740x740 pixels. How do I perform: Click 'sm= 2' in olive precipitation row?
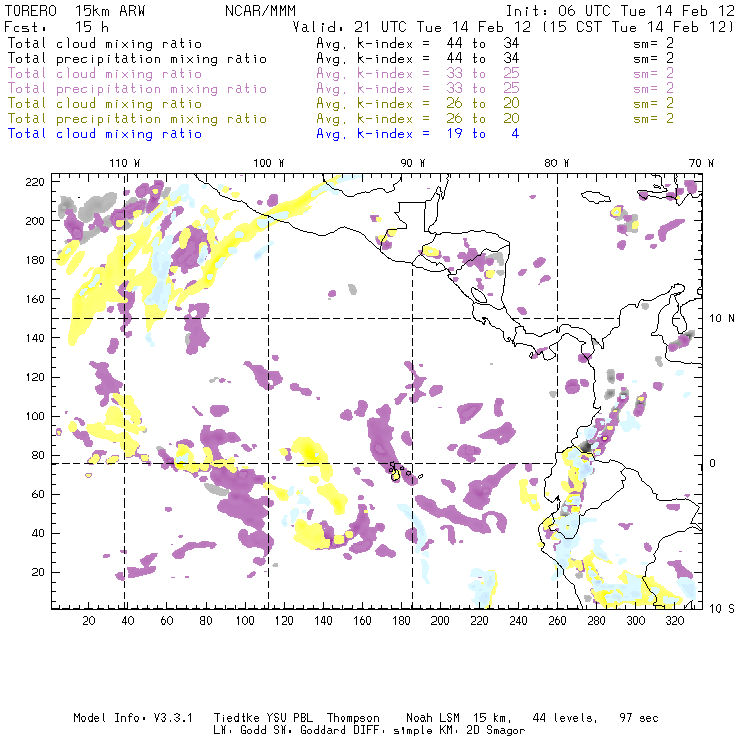[653, 118]
